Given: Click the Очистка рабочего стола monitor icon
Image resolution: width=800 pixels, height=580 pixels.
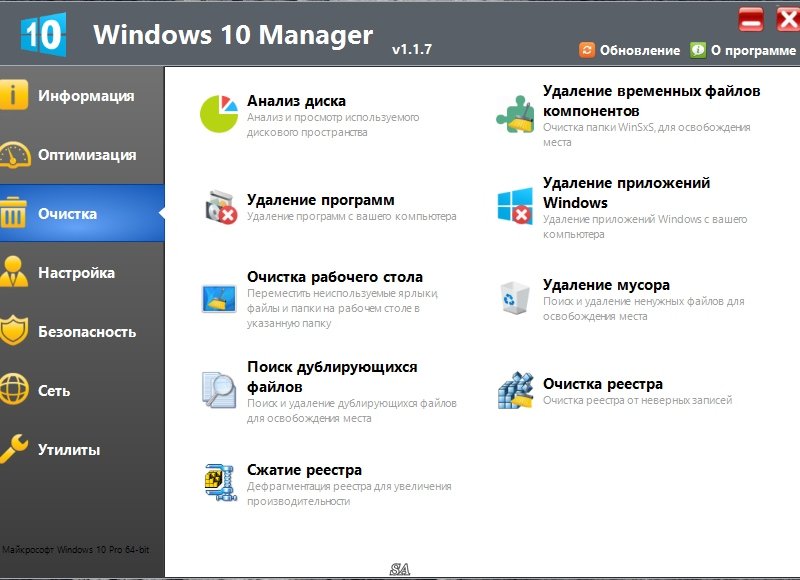Looking at the screenshot, I should [x=219, y=298].
